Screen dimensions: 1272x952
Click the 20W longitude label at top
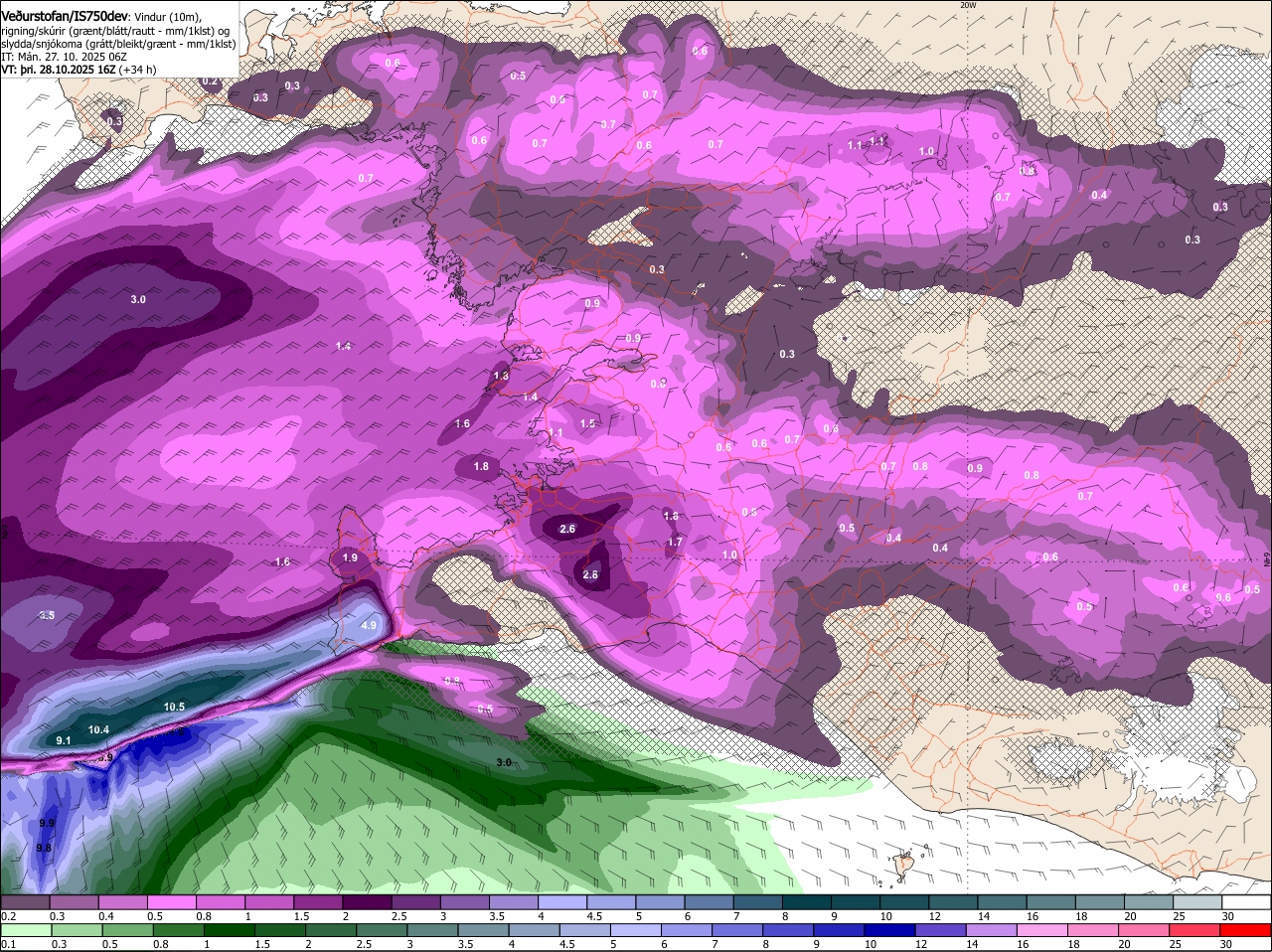[x=968, y=5]
